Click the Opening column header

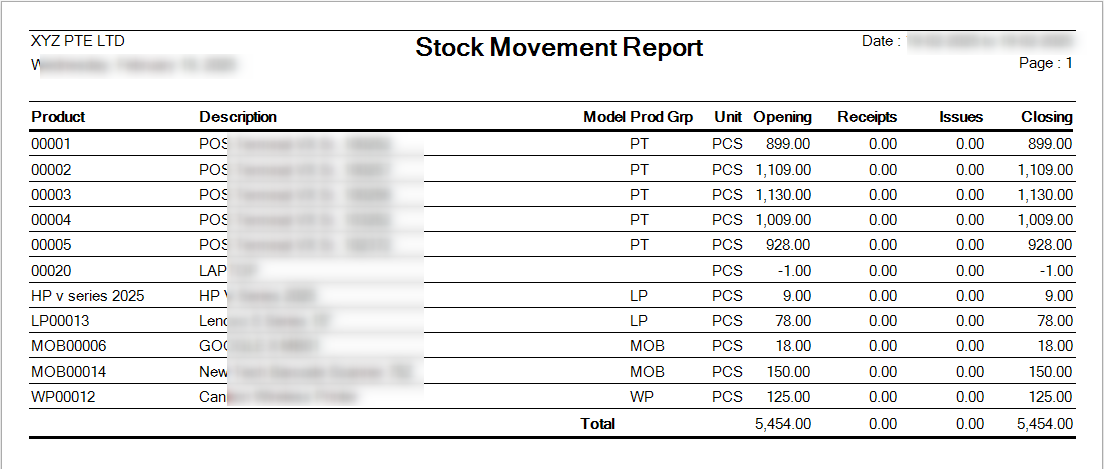pos(782,118)
